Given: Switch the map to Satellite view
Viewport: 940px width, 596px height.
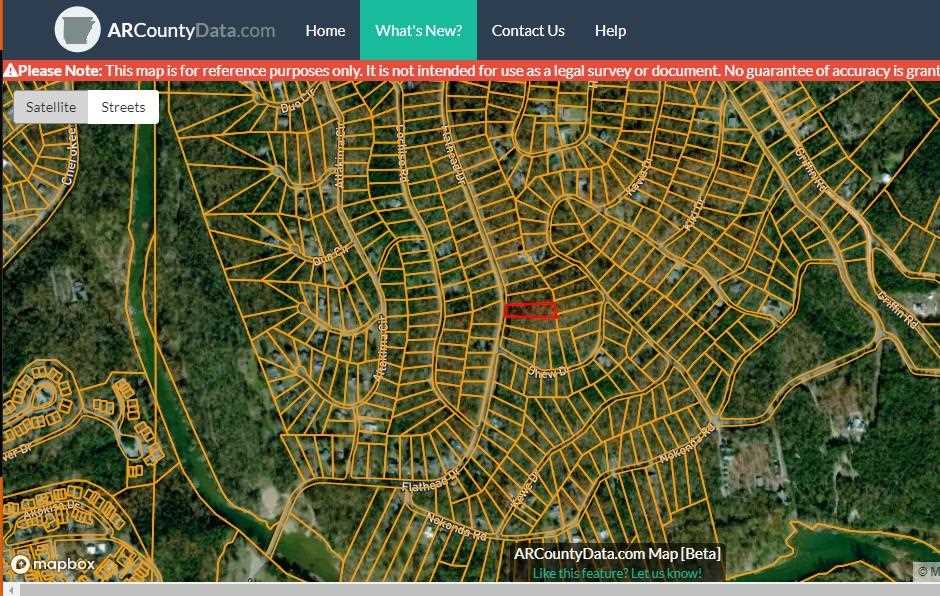Looking at the screenshot, I should (51, 107).
